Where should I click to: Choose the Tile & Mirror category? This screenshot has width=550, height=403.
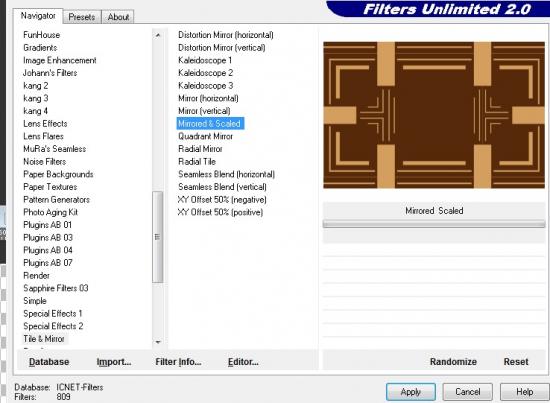point(44,339)
